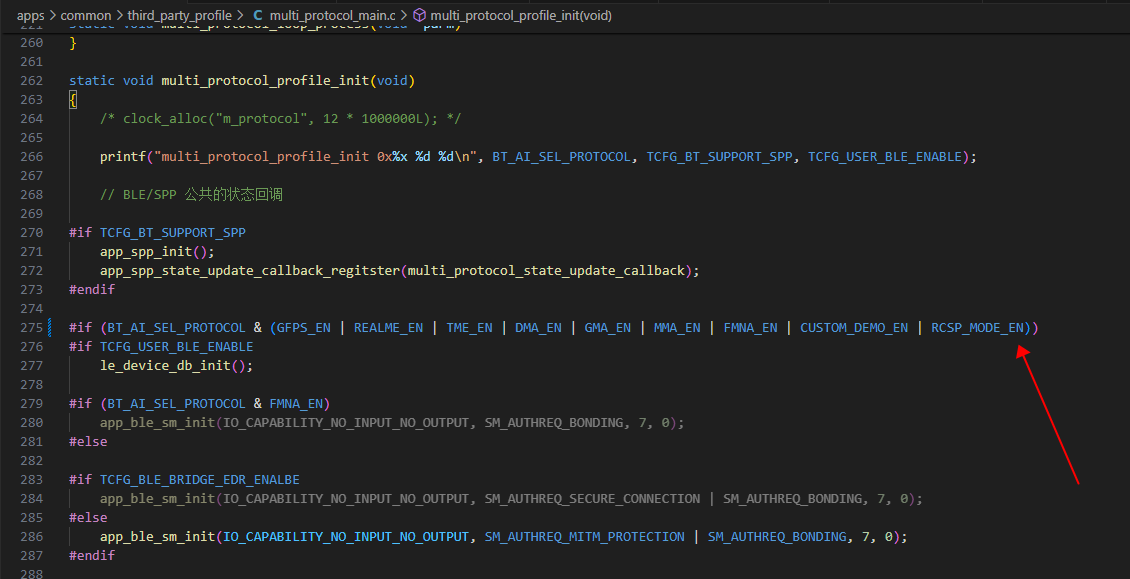This screenshot has width=1130, height=579.
Task: Click TCFG_BLE_BRIDGE_EDR_ENALBE on line 283
Action: [x=200, y=479]
